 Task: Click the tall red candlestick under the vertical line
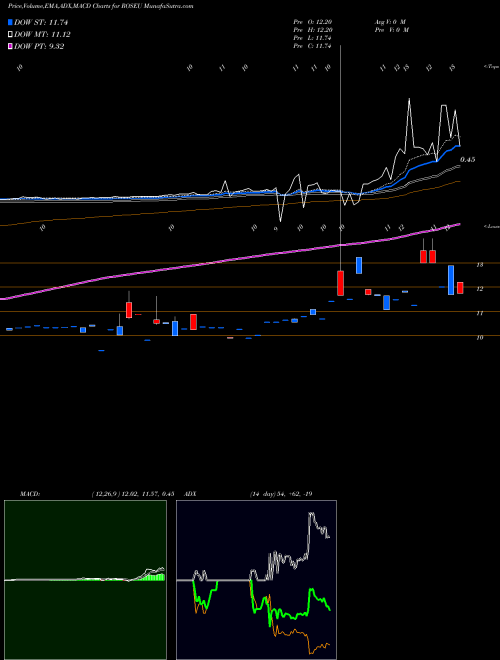pyautogui.click(x=340, y=283)
